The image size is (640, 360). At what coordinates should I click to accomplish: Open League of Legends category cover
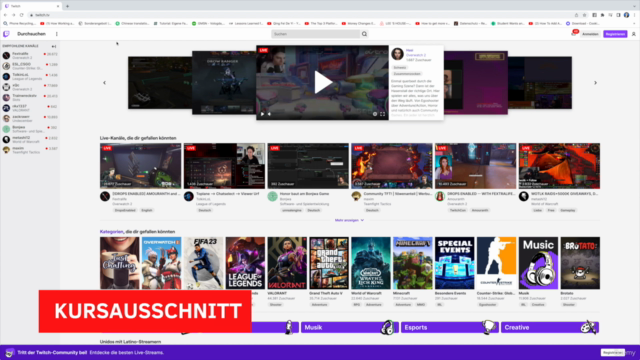245,263
